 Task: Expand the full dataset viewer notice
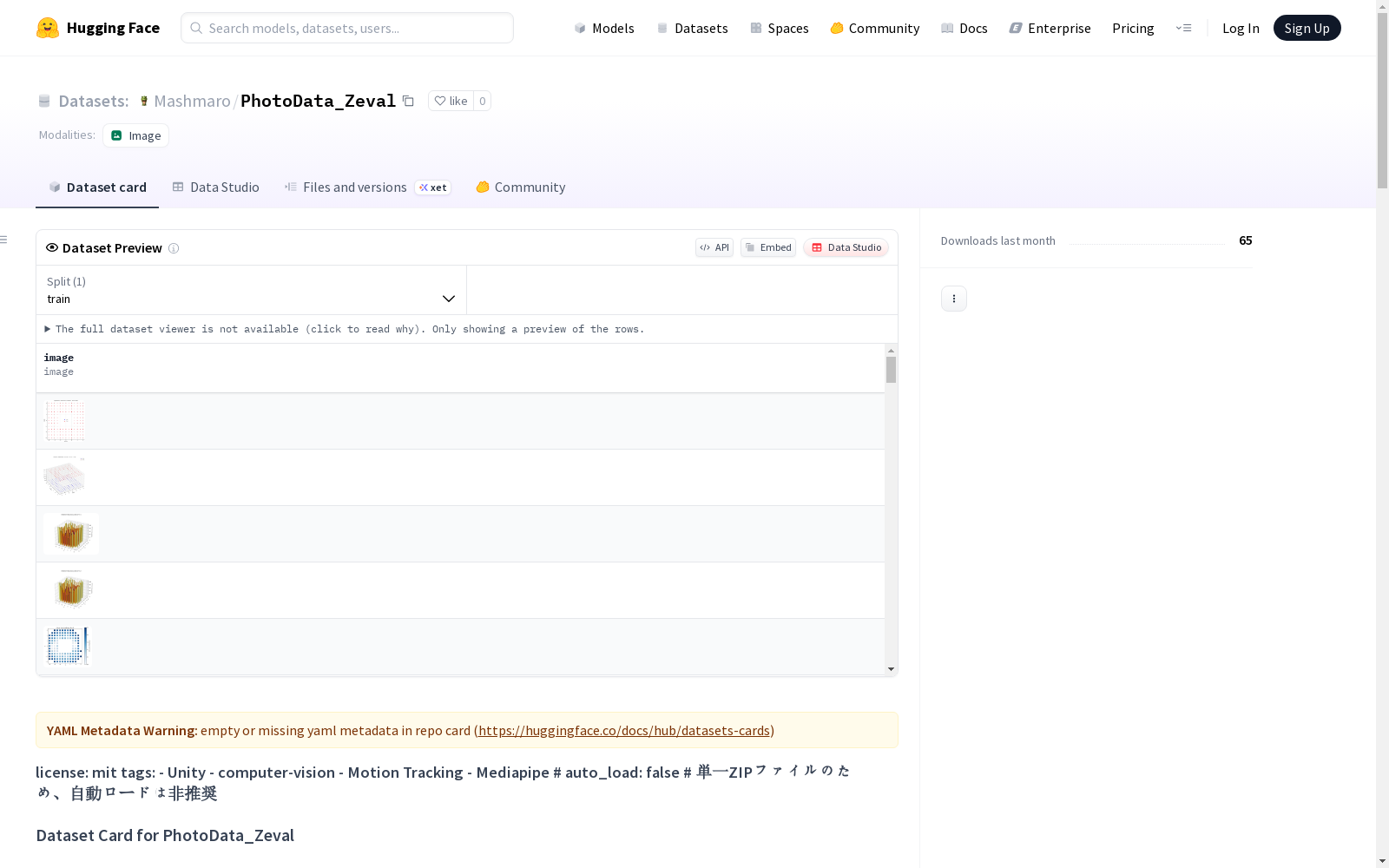345,329
